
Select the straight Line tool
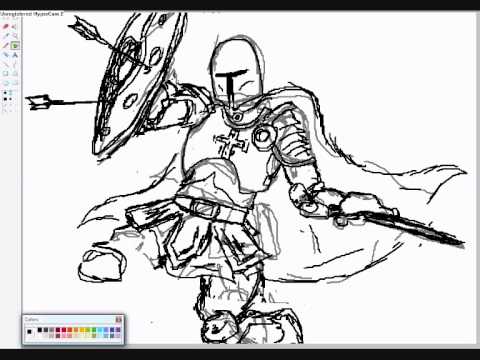tap(6, 65)
